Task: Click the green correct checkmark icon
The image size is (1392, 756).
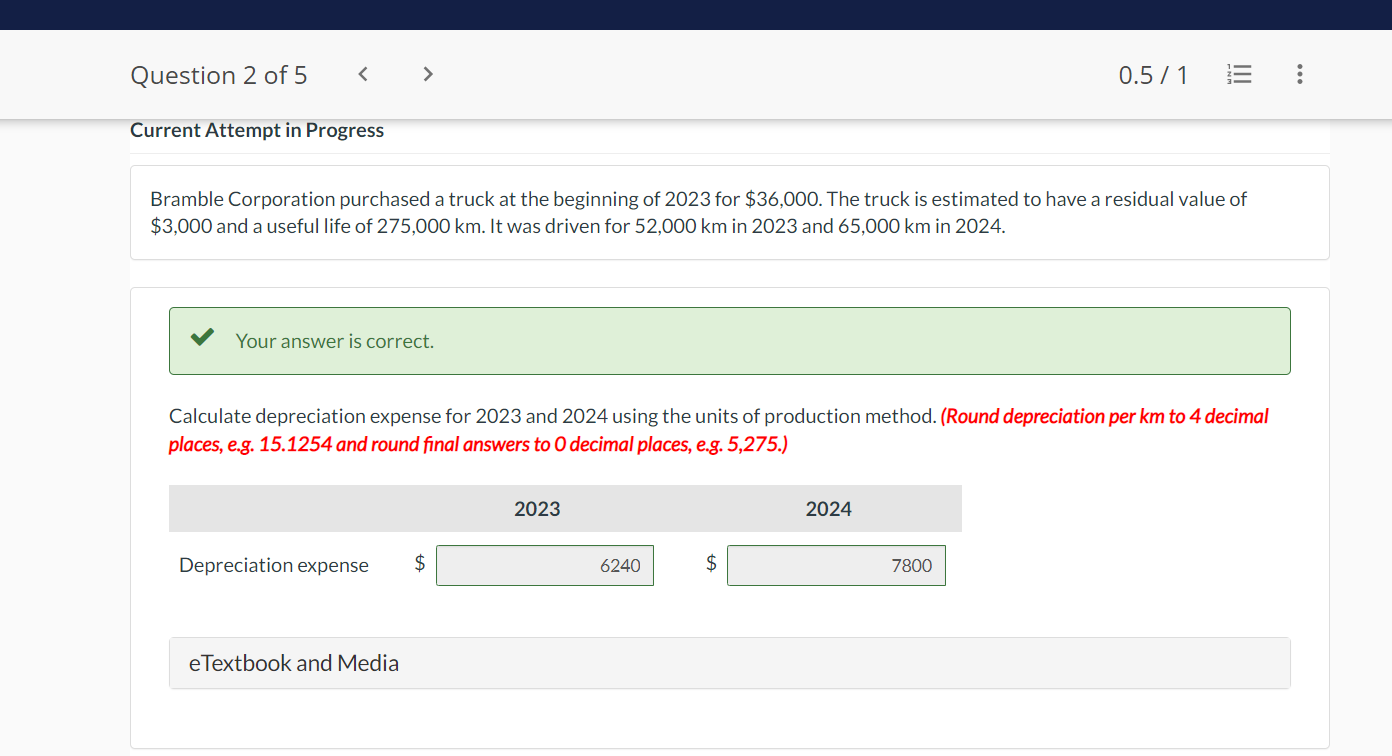Action: click(x=203, y=338)
